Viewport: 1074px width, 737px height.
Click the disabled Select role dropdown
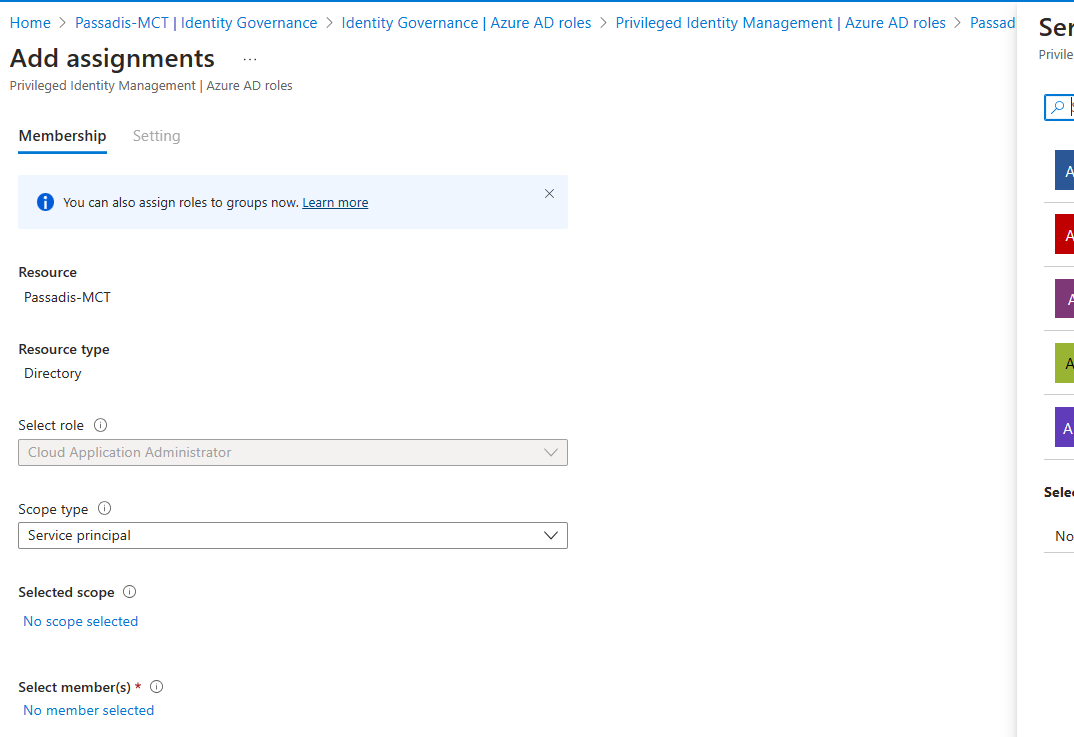pos(292,452)
